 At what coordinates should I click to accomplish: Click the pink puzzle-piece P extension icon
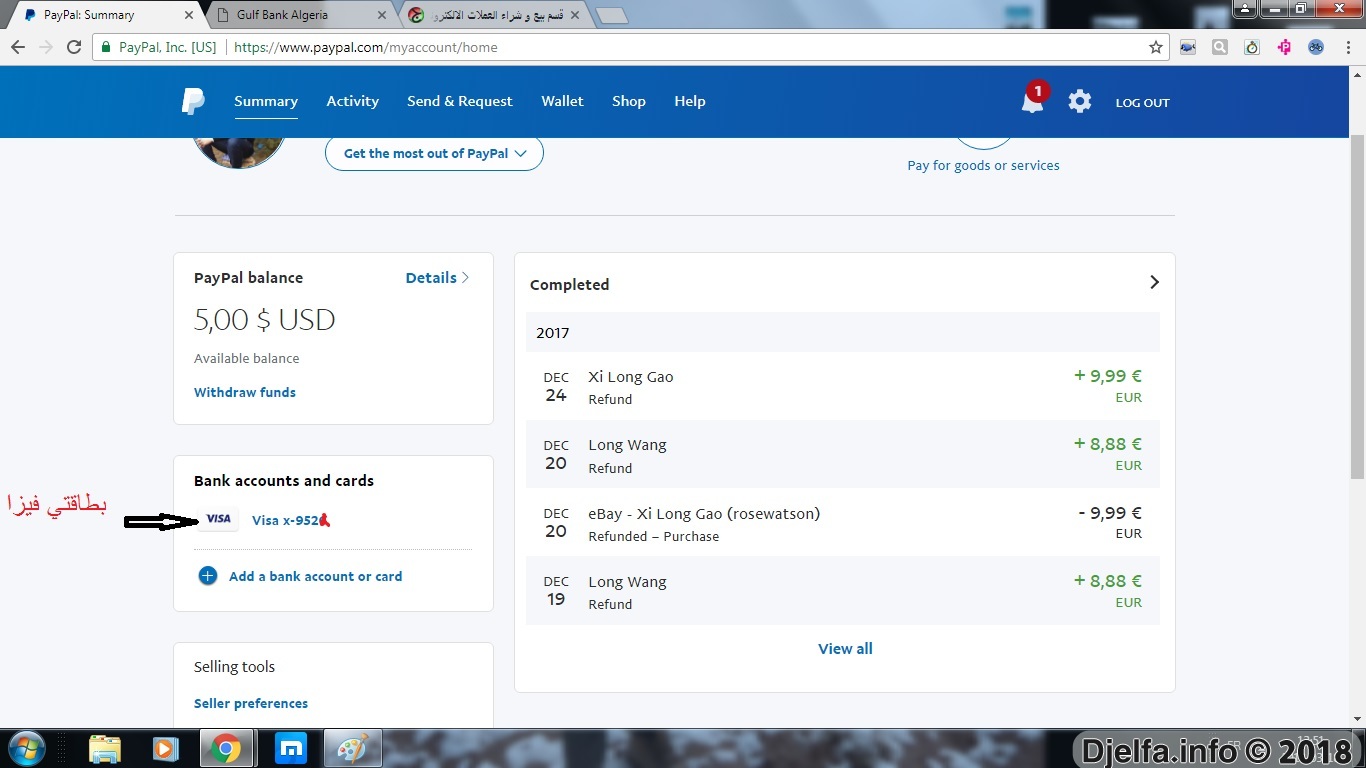tap(1284, 47)
